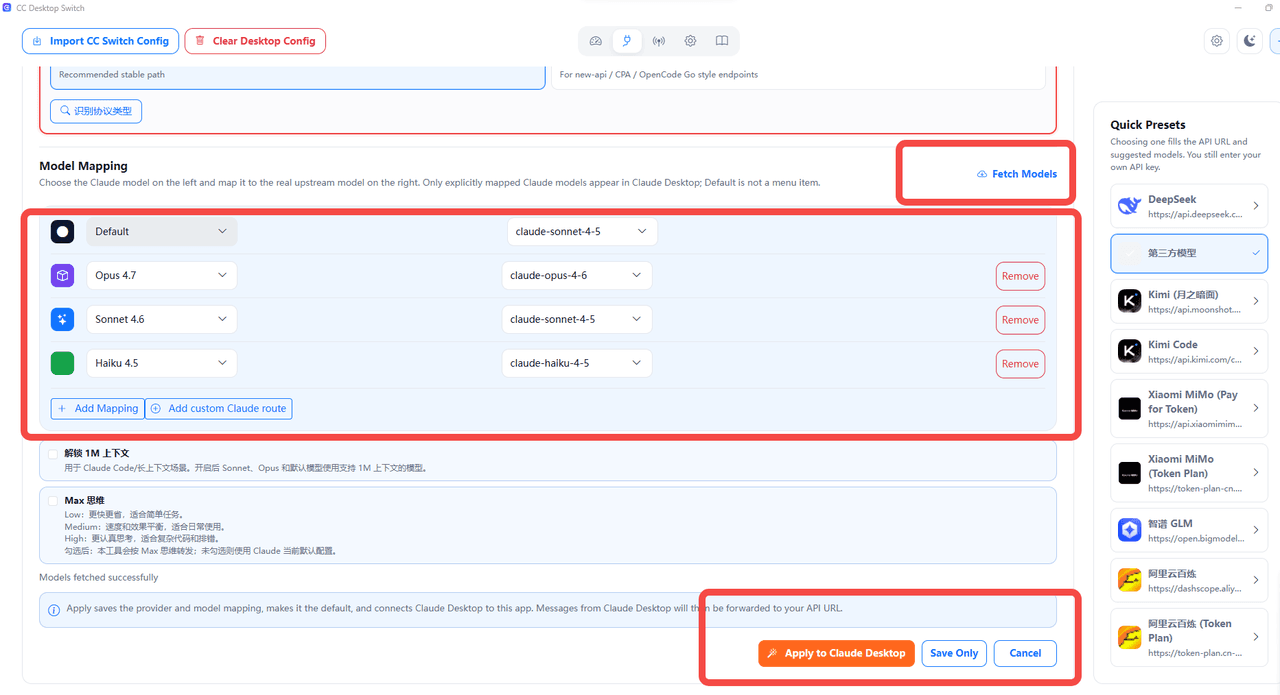Expand the claude-haiku-4-5 upstream dropdown
Screen dimensions: 1280x695
577,363
